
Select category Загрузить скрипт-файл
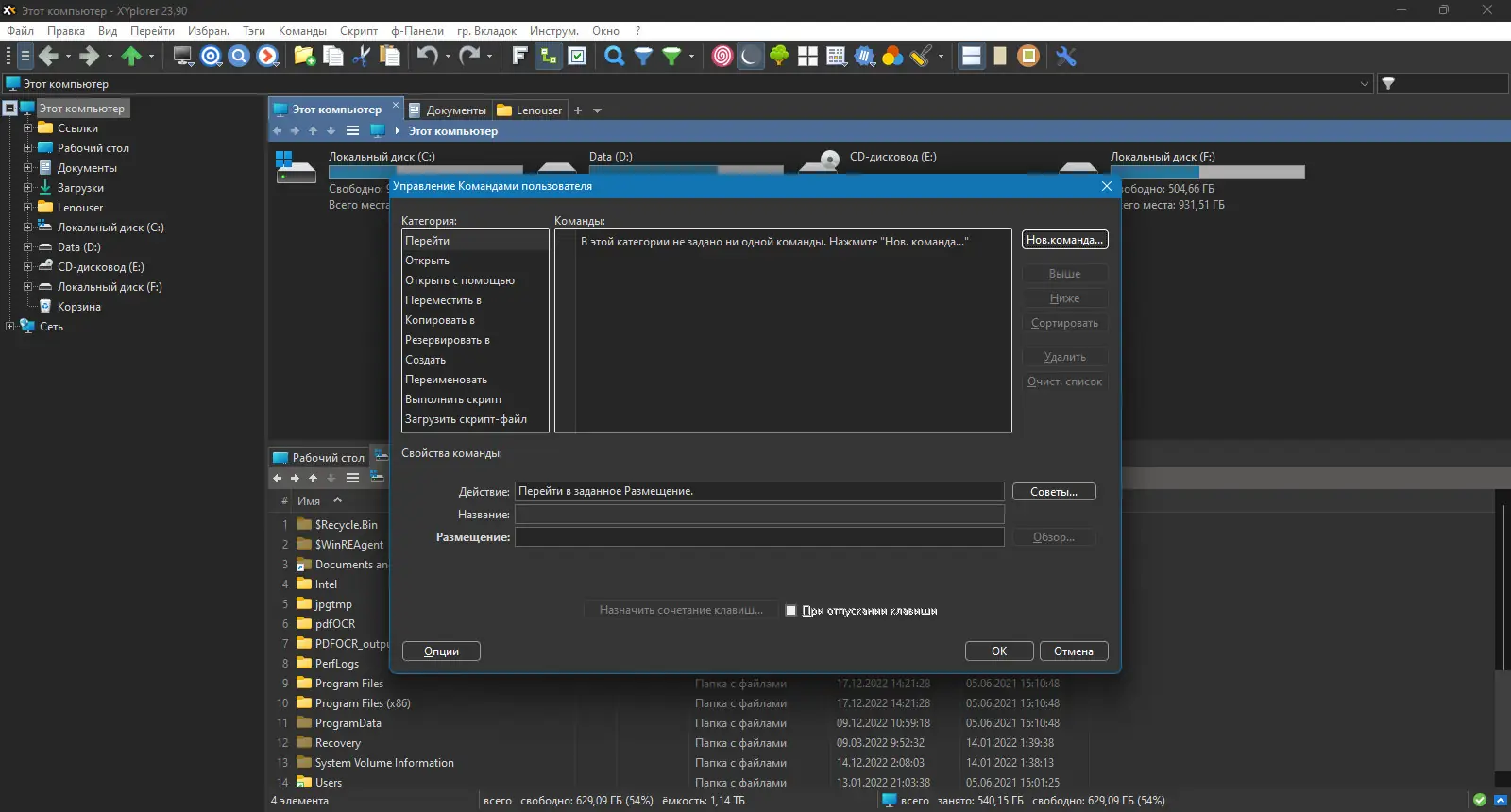tap(475, 419)
